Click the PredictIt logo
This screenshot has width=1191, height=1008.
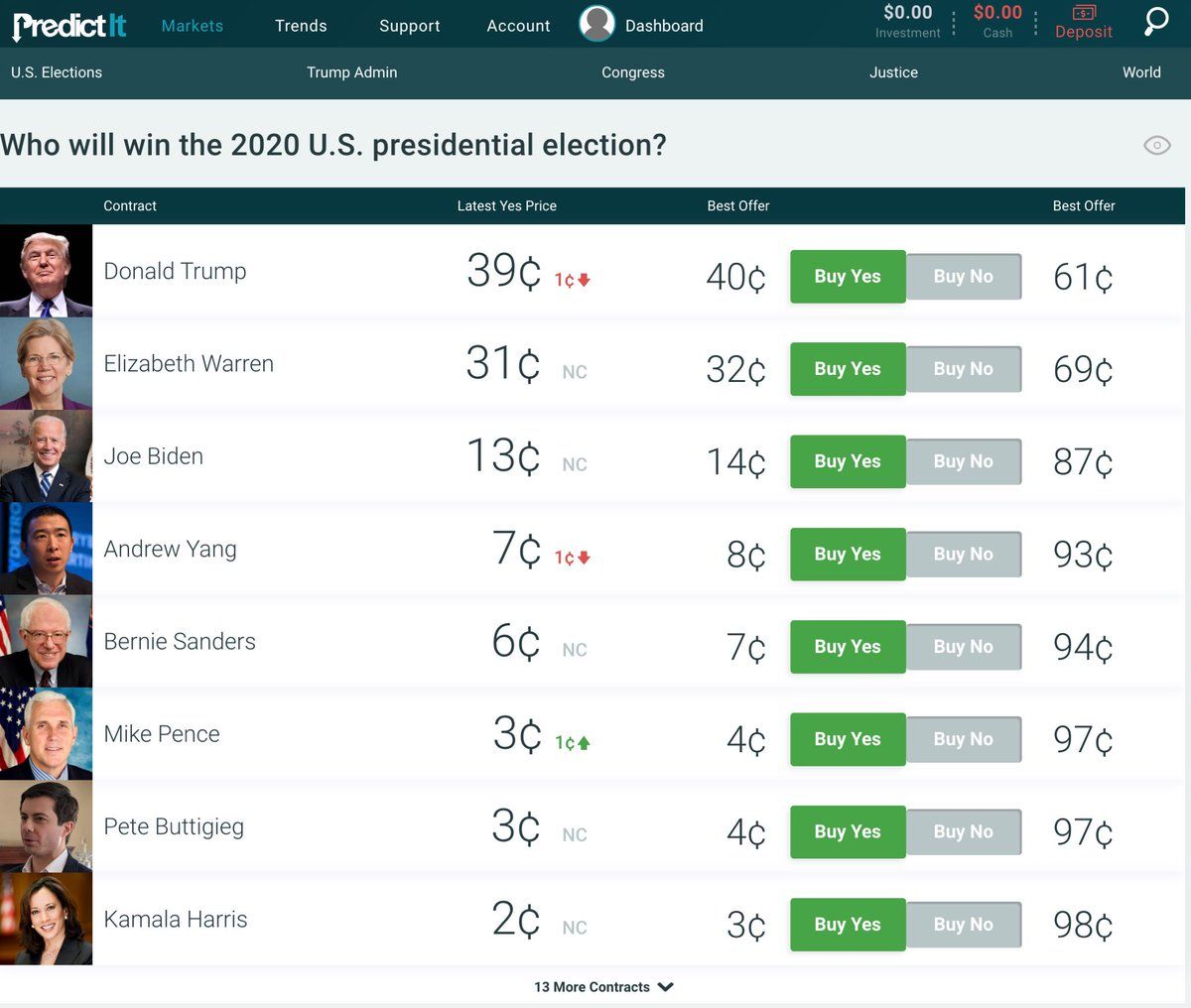coord(69,26)
